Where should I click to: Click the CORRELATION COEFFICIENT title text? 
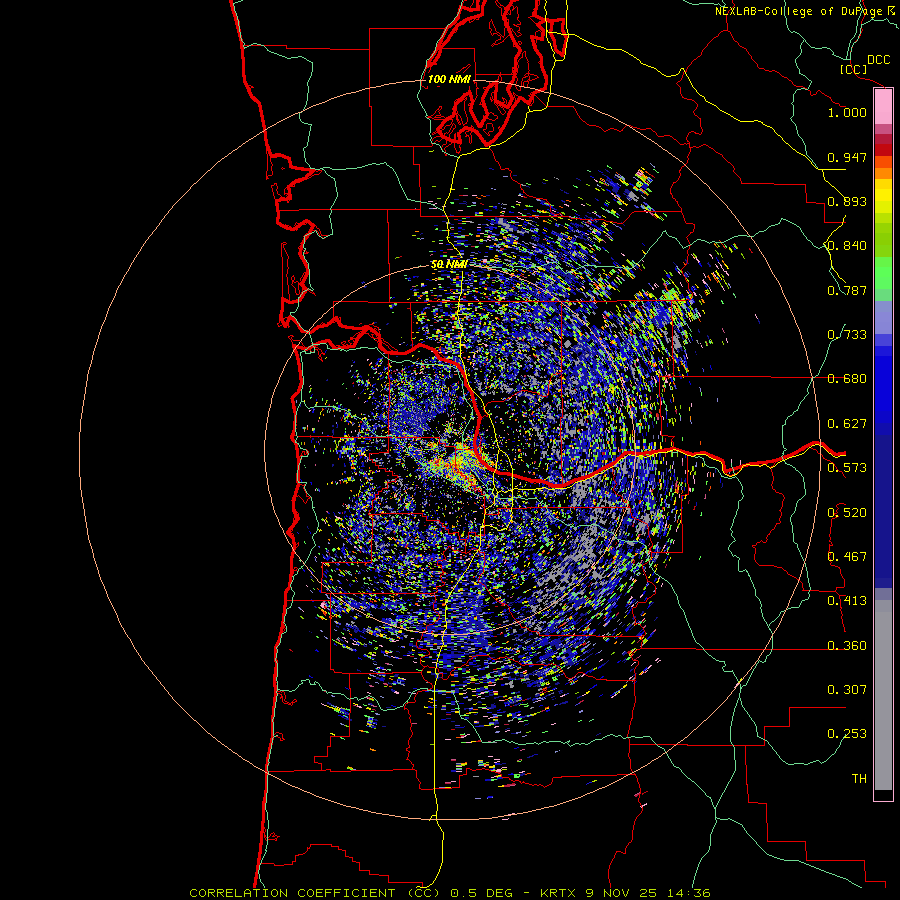292,893
